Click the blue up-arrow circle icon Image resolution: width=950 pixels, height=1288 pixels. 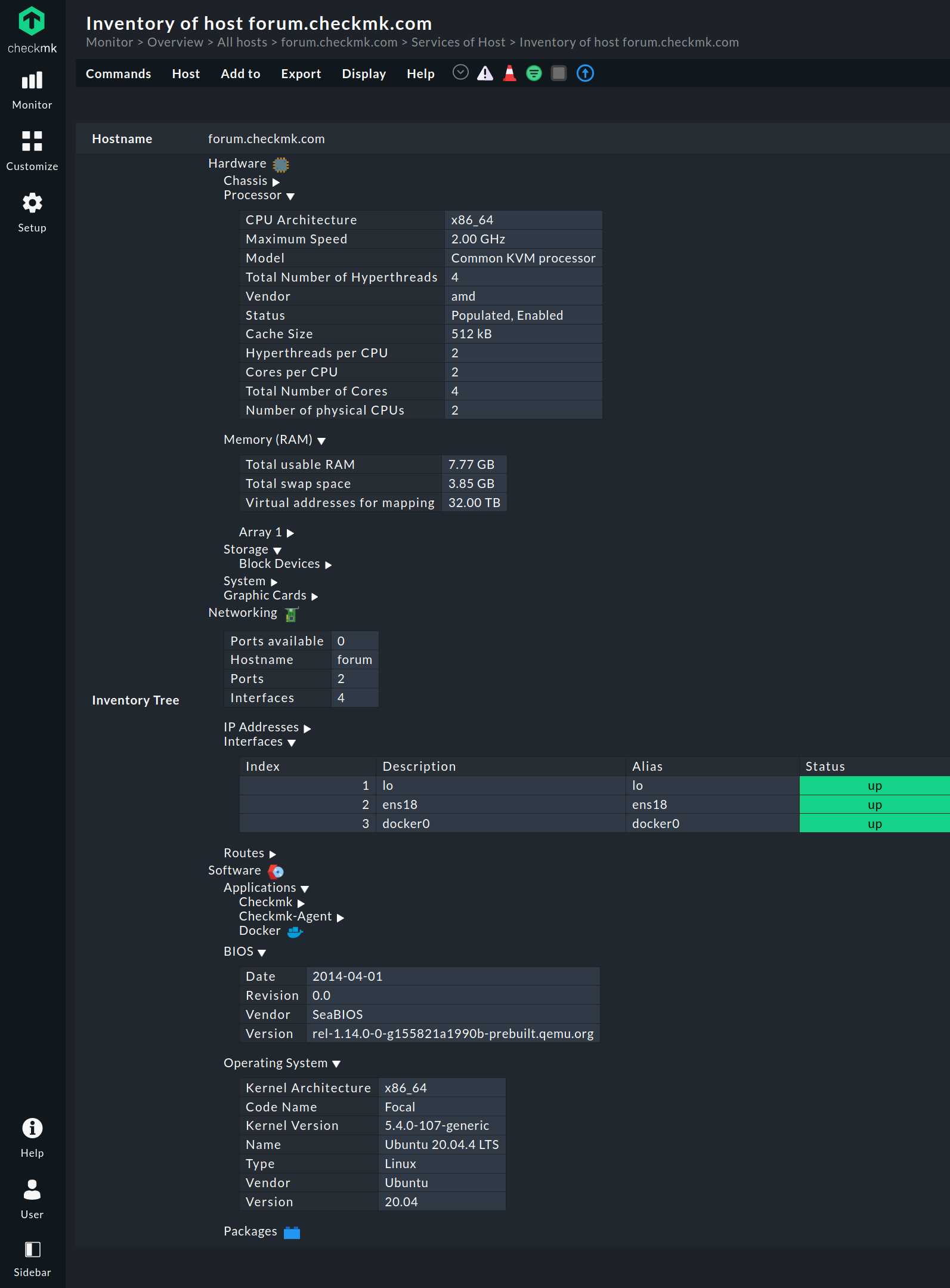(586, 73)
